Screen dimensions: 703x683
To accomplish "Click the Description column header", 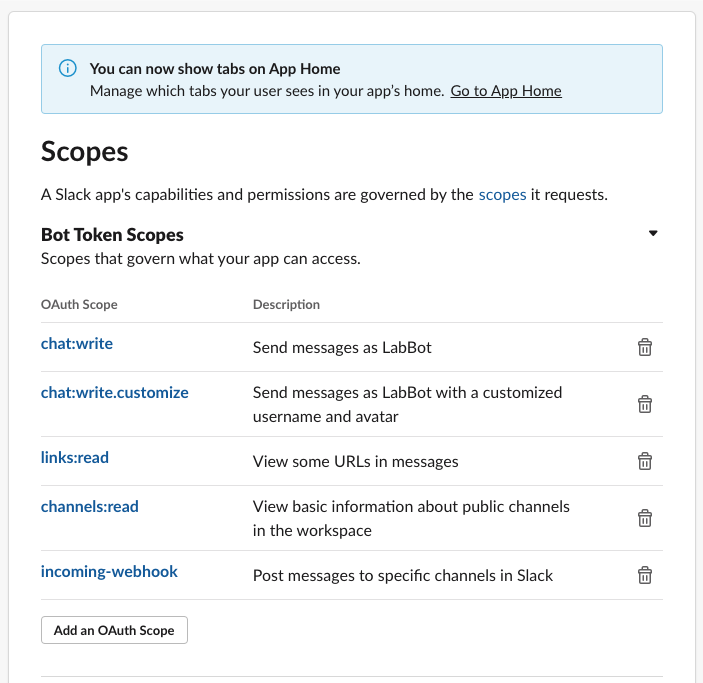I will [x=286, y=304].
